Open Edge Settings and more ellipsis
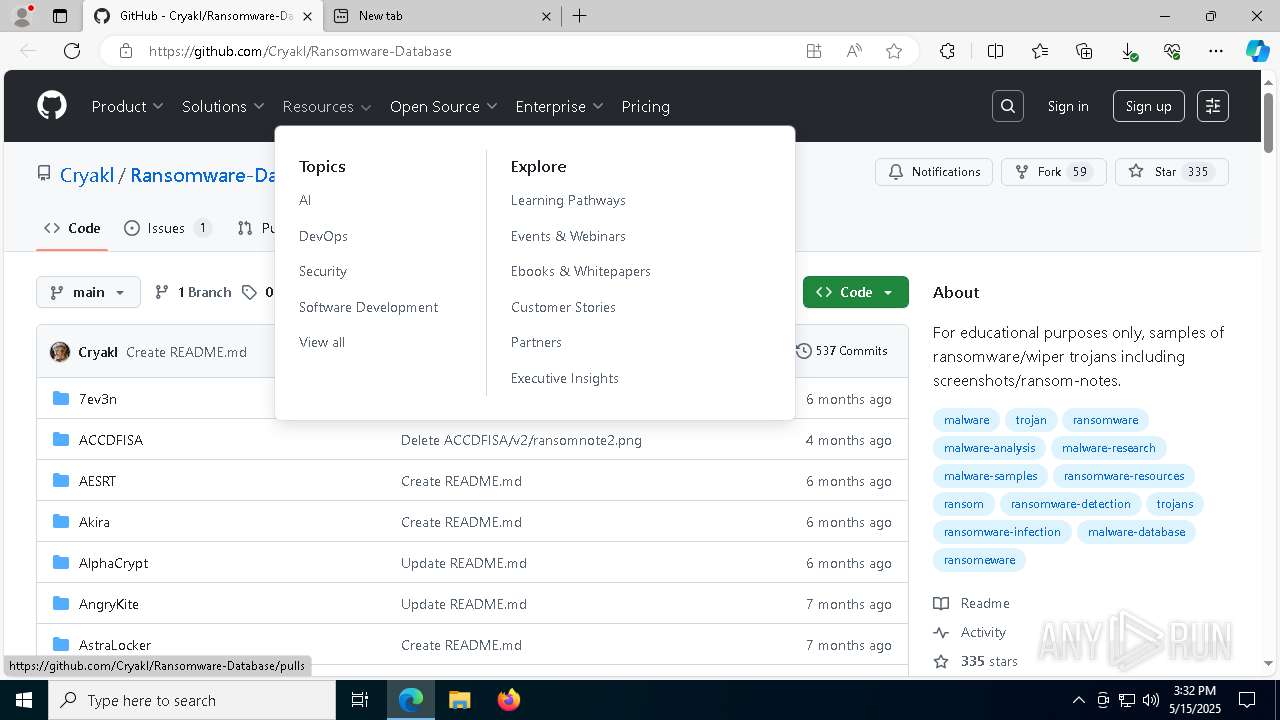This screenshot has height=720, width=1280. (x=1216, y=51)
